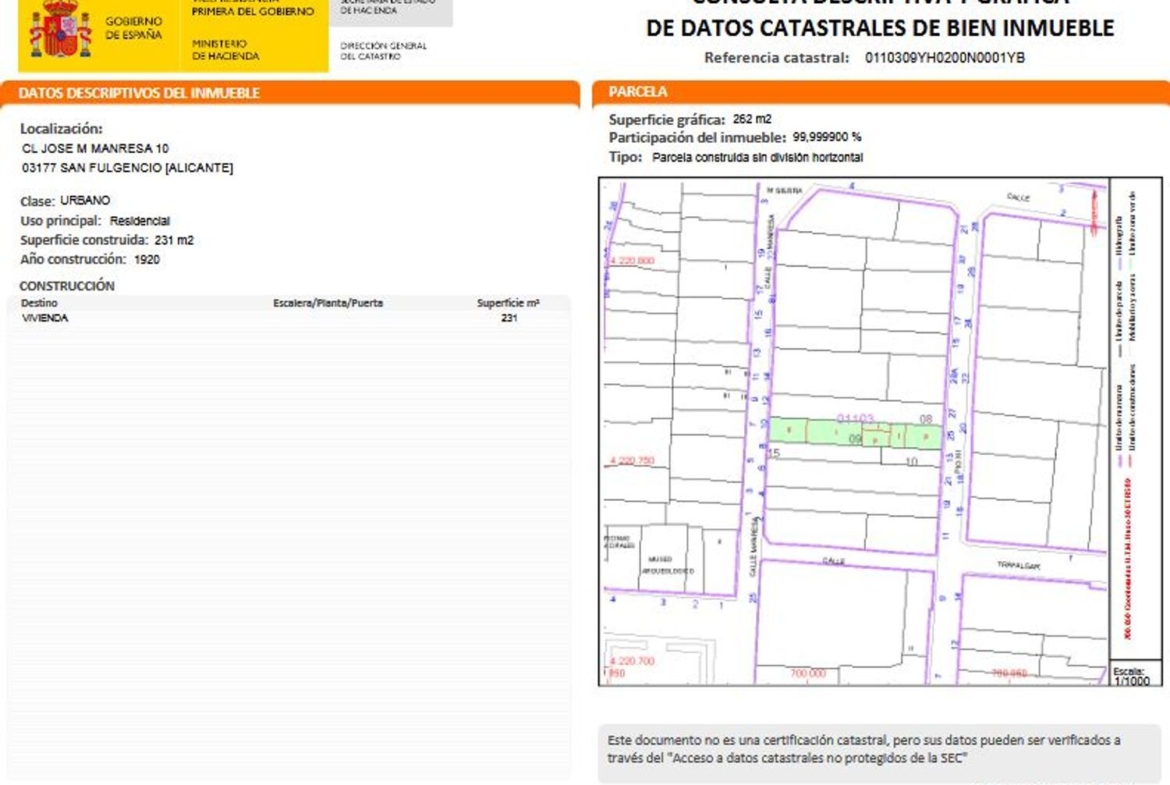Screen dimensions: 1170x785
Task: Click the 4.220.750 coordinate label on map
Action: point(631,461)
